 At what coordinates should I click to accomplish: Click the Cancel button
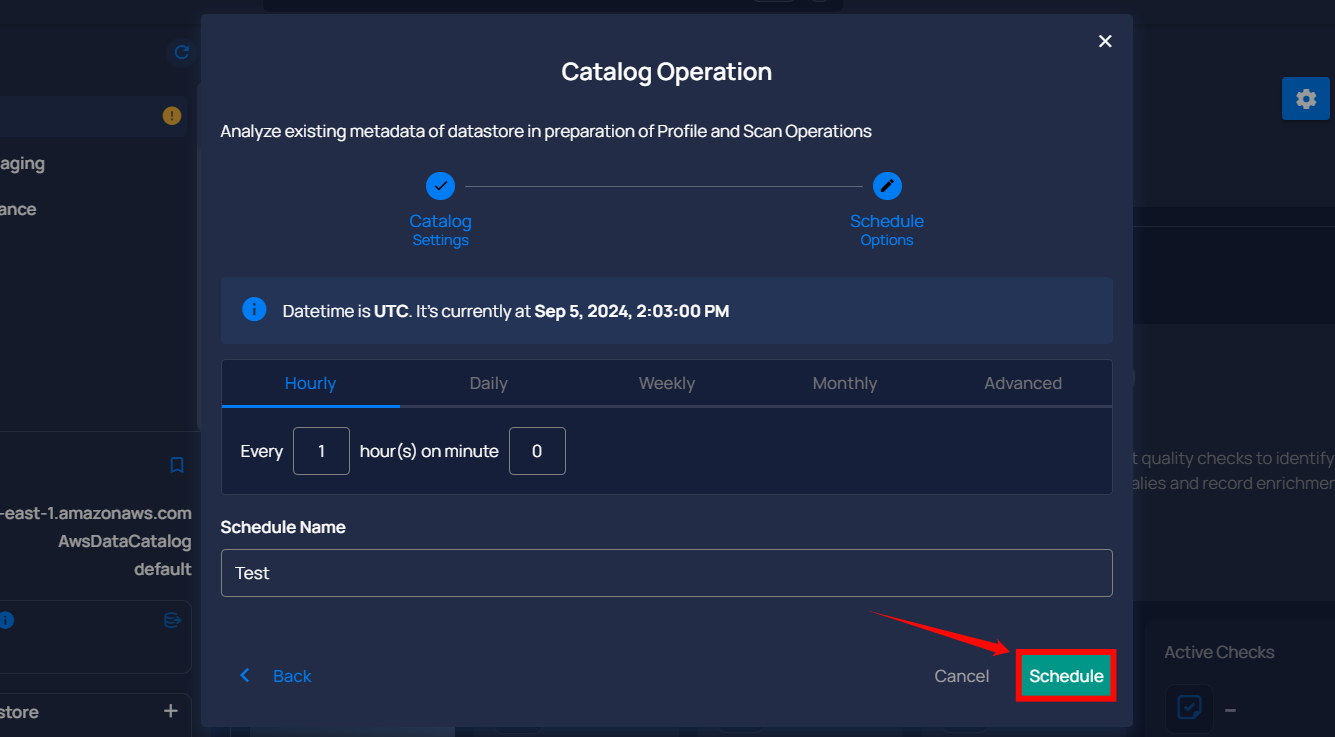(x=962, y=676)
